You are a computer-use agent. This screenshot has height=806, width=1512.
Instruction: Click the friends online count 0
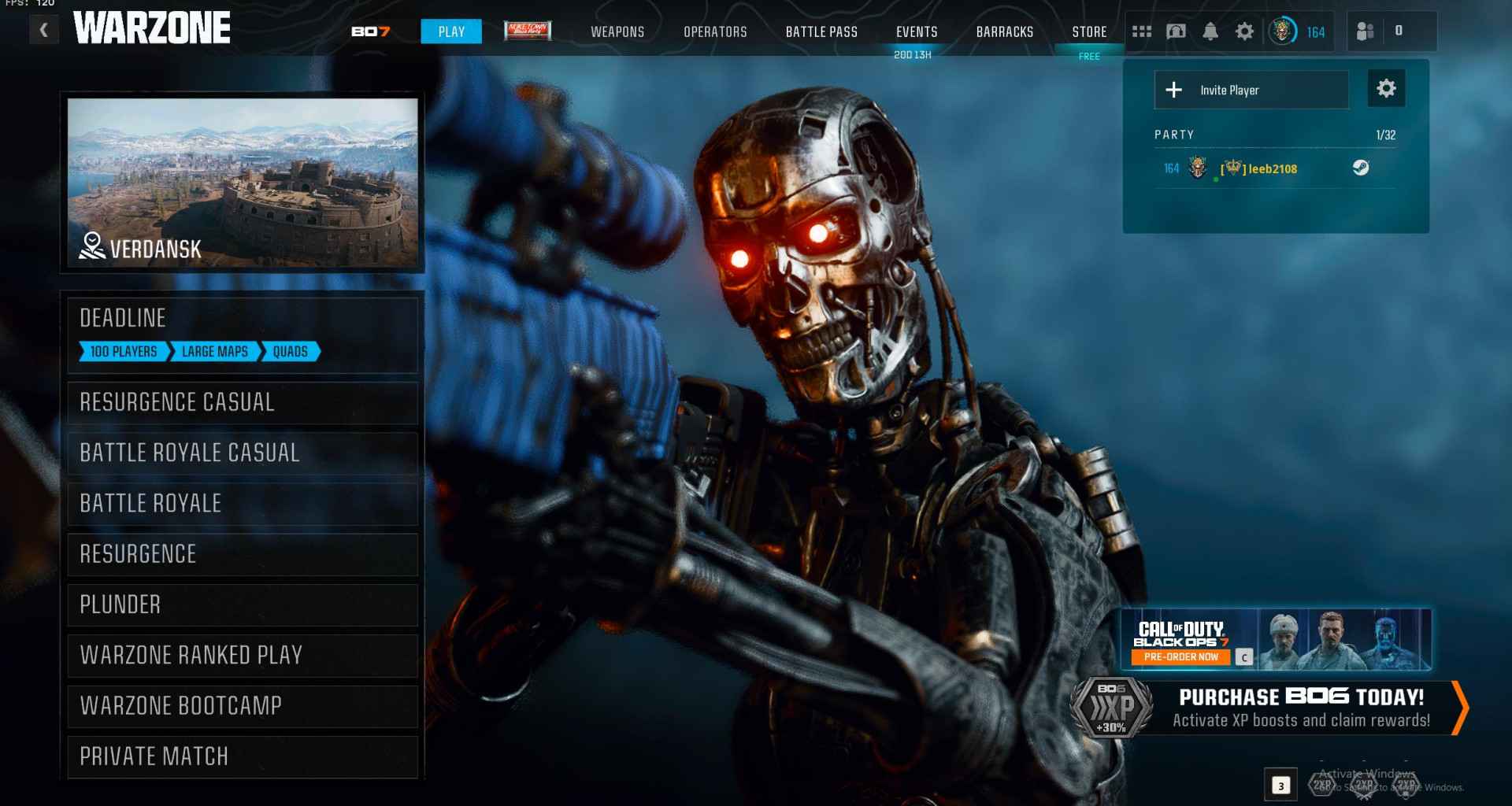tap(1399, 31)
